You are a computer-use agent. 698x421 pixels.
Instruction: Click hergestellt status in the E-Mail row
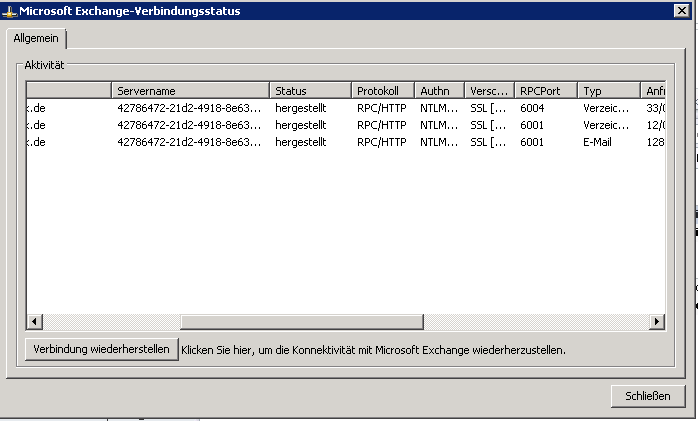300,142
